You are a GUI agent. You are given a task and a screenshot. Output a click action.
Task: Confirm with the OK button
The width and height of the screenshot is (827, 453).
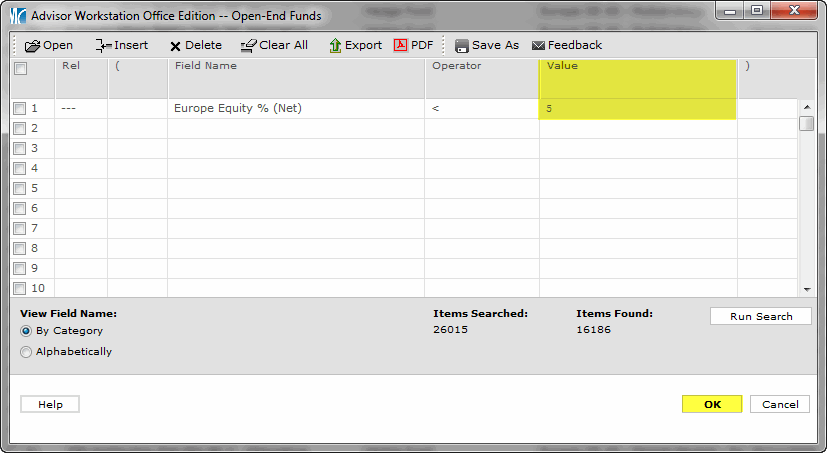coord(712,404)
